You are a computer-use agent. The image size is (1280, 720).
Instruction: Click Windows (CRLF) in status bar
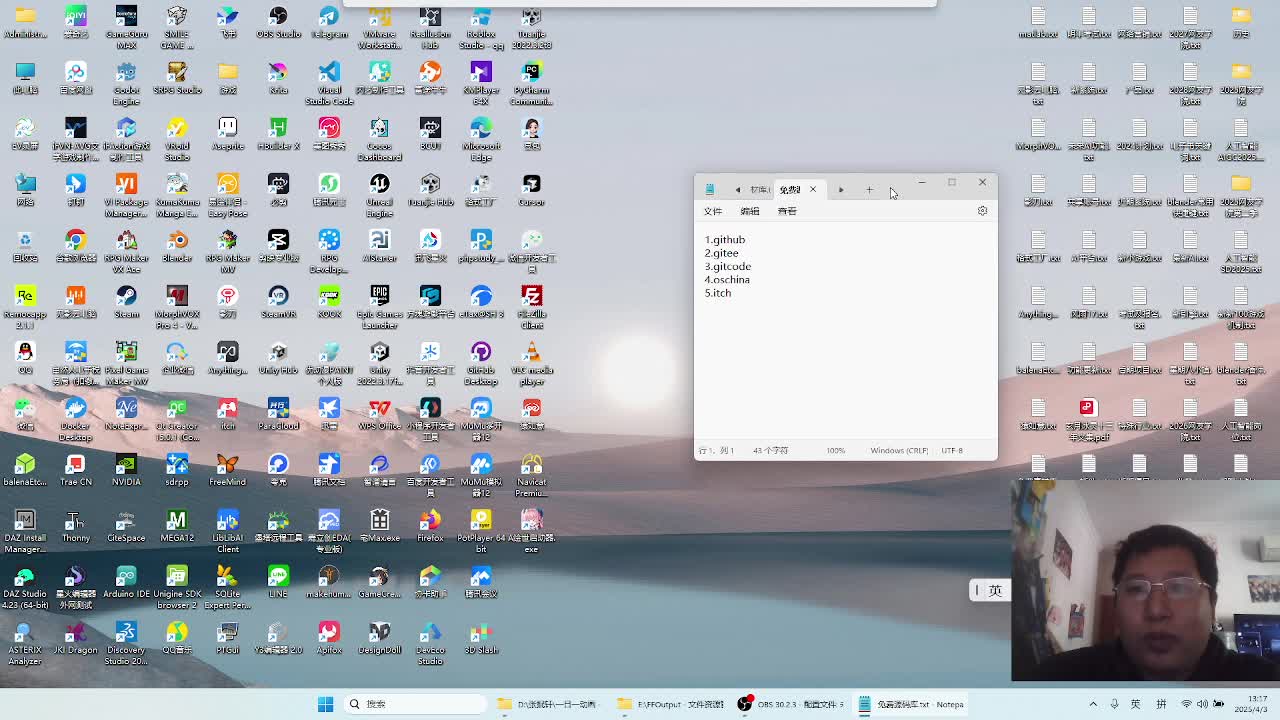[899, 451]
